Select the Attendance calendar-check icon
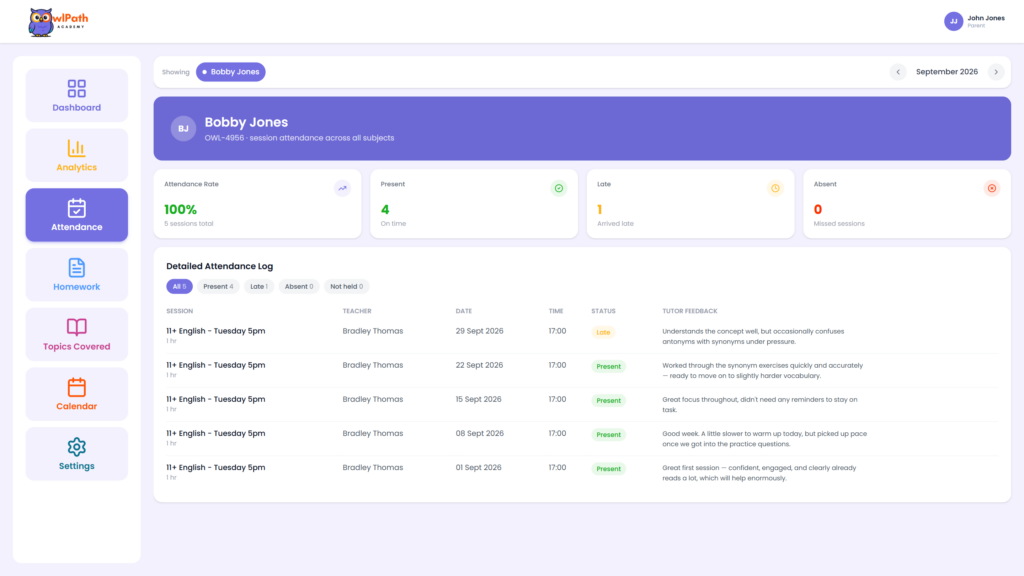 click(76, 208)
